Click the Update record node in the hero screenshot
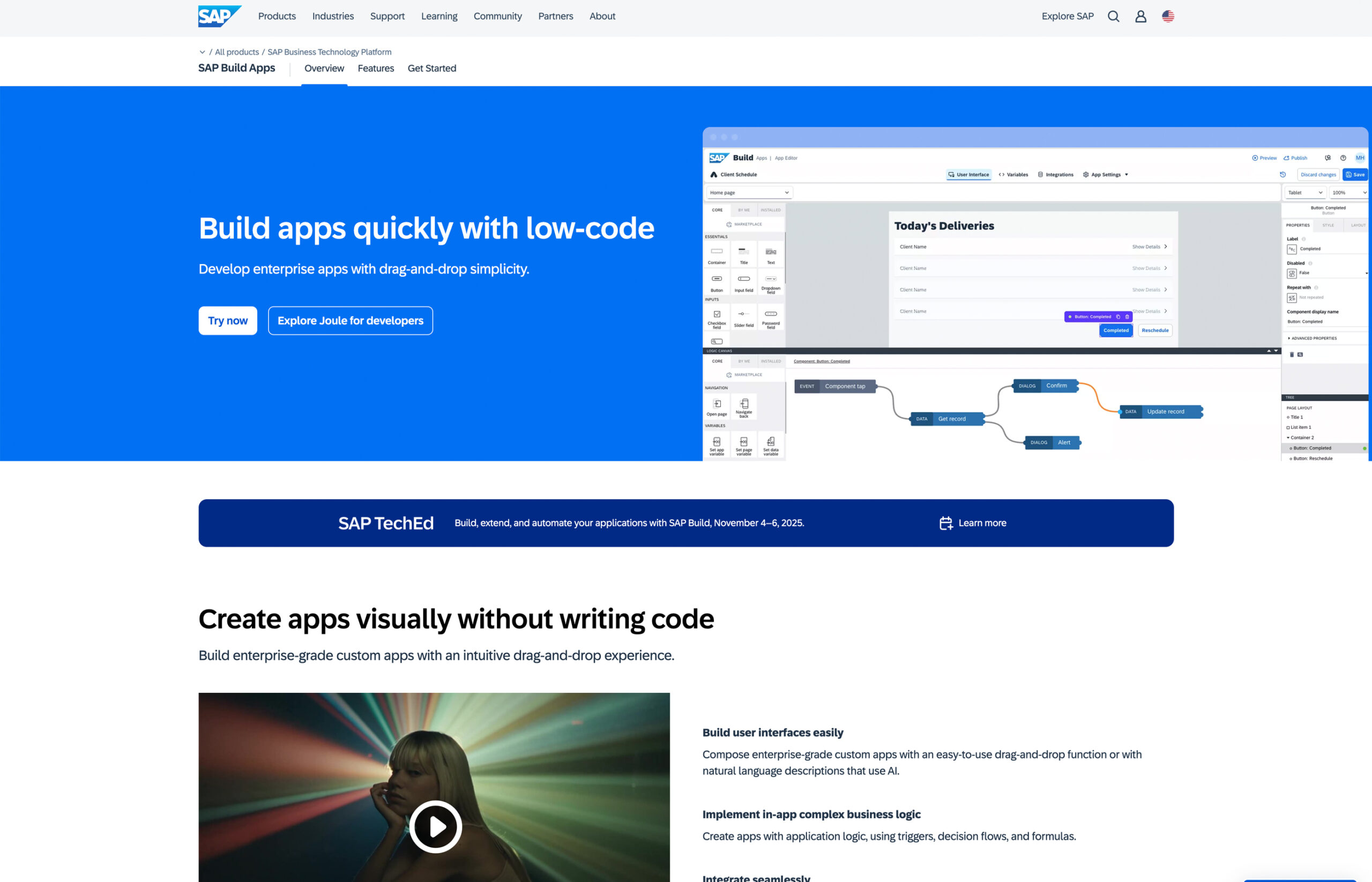The image size is (1372, 882). tap(1161, 412)
